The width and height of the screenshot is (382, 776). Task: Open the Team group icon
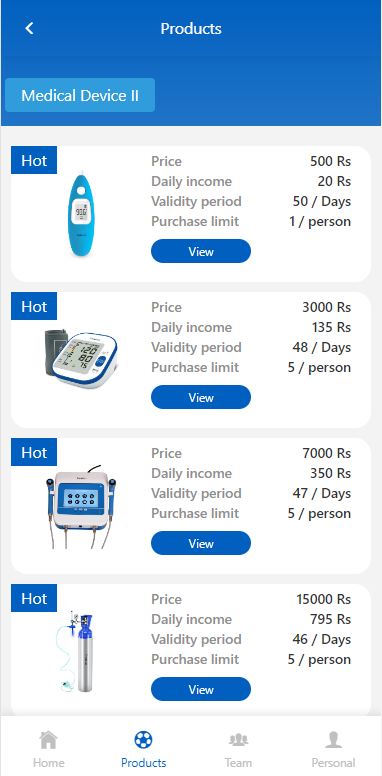click(x=239, y=740)
